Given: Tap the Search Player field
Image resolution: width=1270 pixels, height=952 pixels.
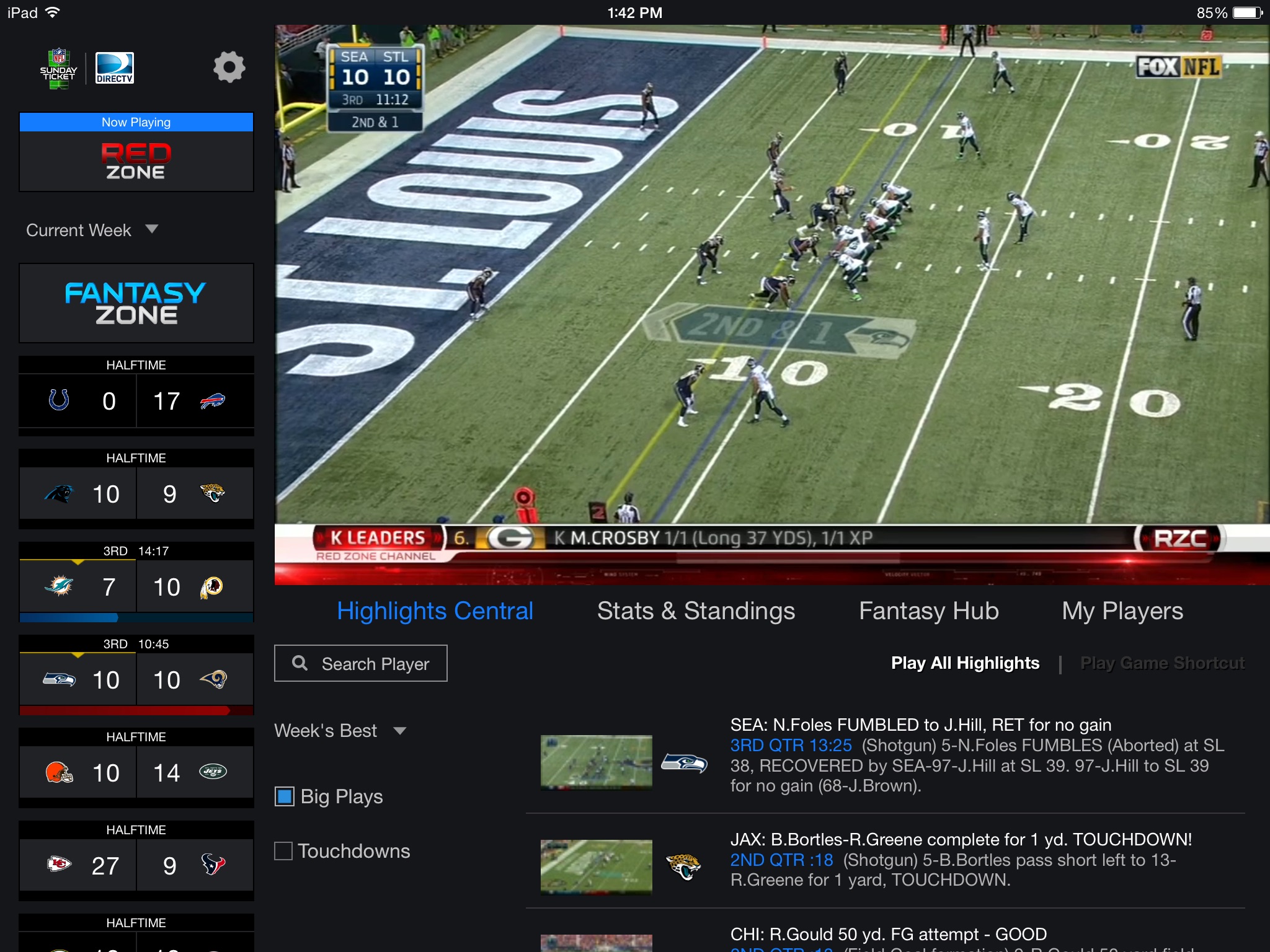Looking at the screenshot, I should pos(361,663).
